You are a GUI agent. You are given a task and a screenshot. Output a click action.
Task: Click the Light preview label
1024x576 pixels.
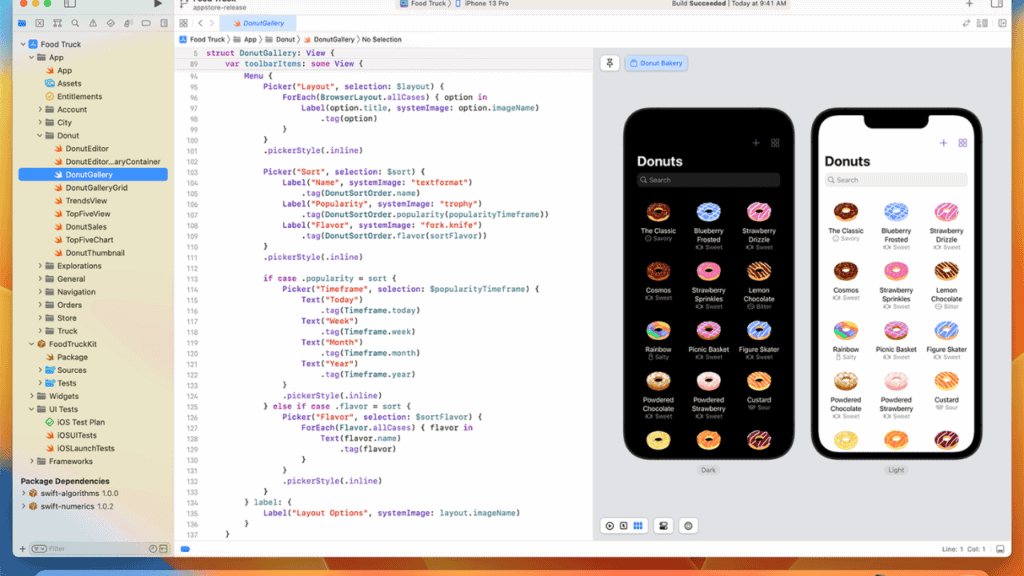(x=896, y=470)
